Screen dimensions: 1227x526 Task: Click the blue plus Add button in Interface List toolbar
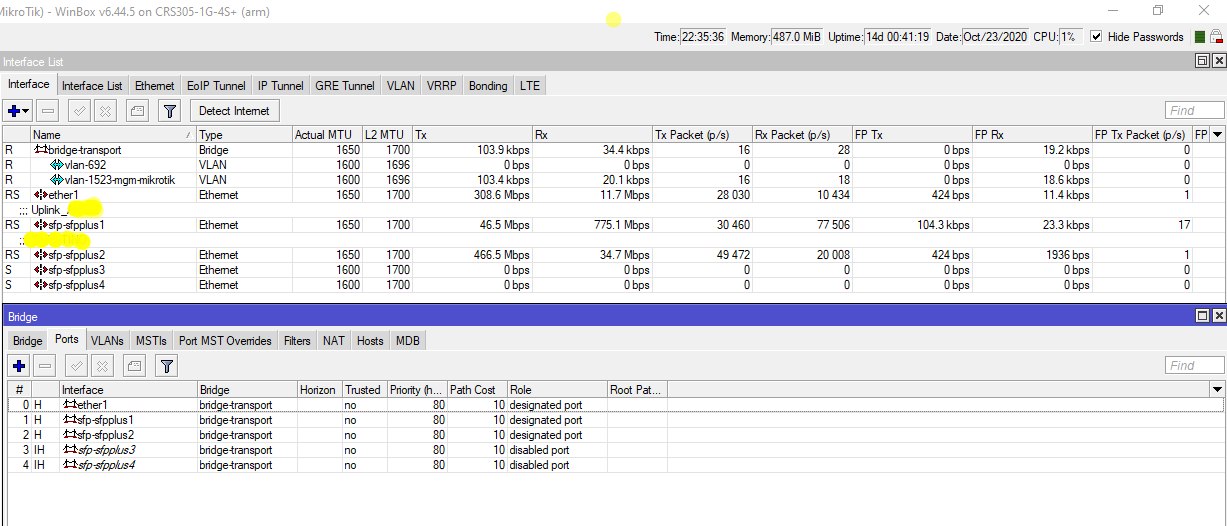click(x=14, y=111)
